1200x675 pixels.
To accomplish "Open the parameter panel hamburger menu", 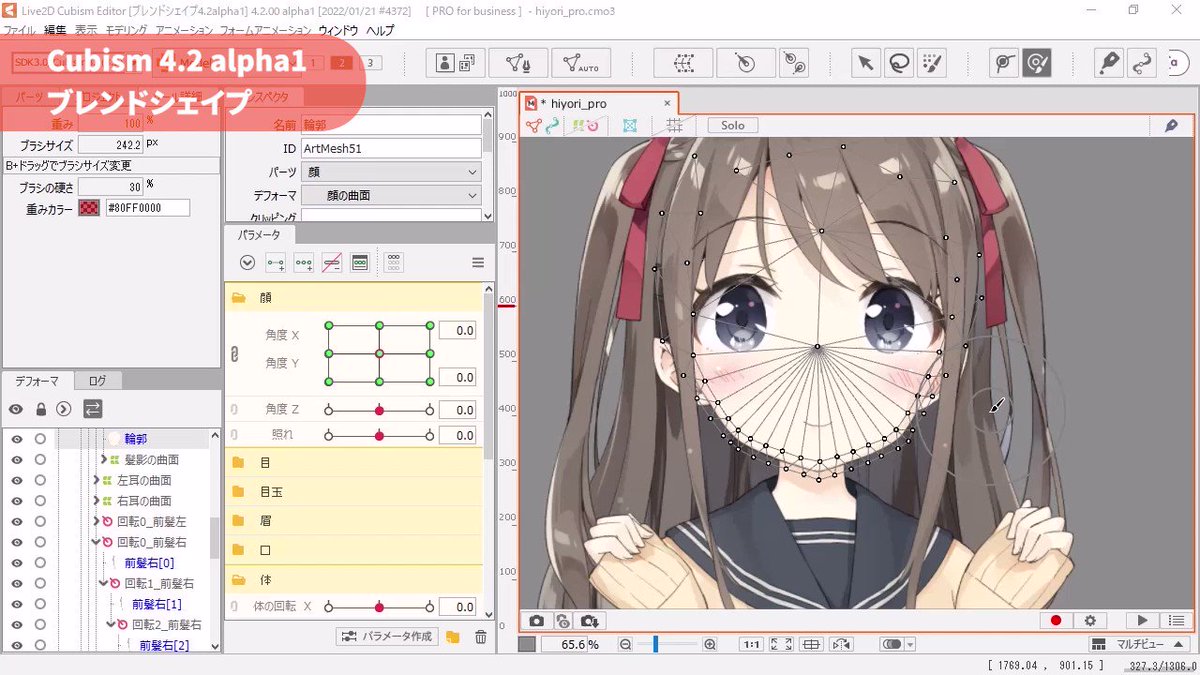I will (478, 262).
